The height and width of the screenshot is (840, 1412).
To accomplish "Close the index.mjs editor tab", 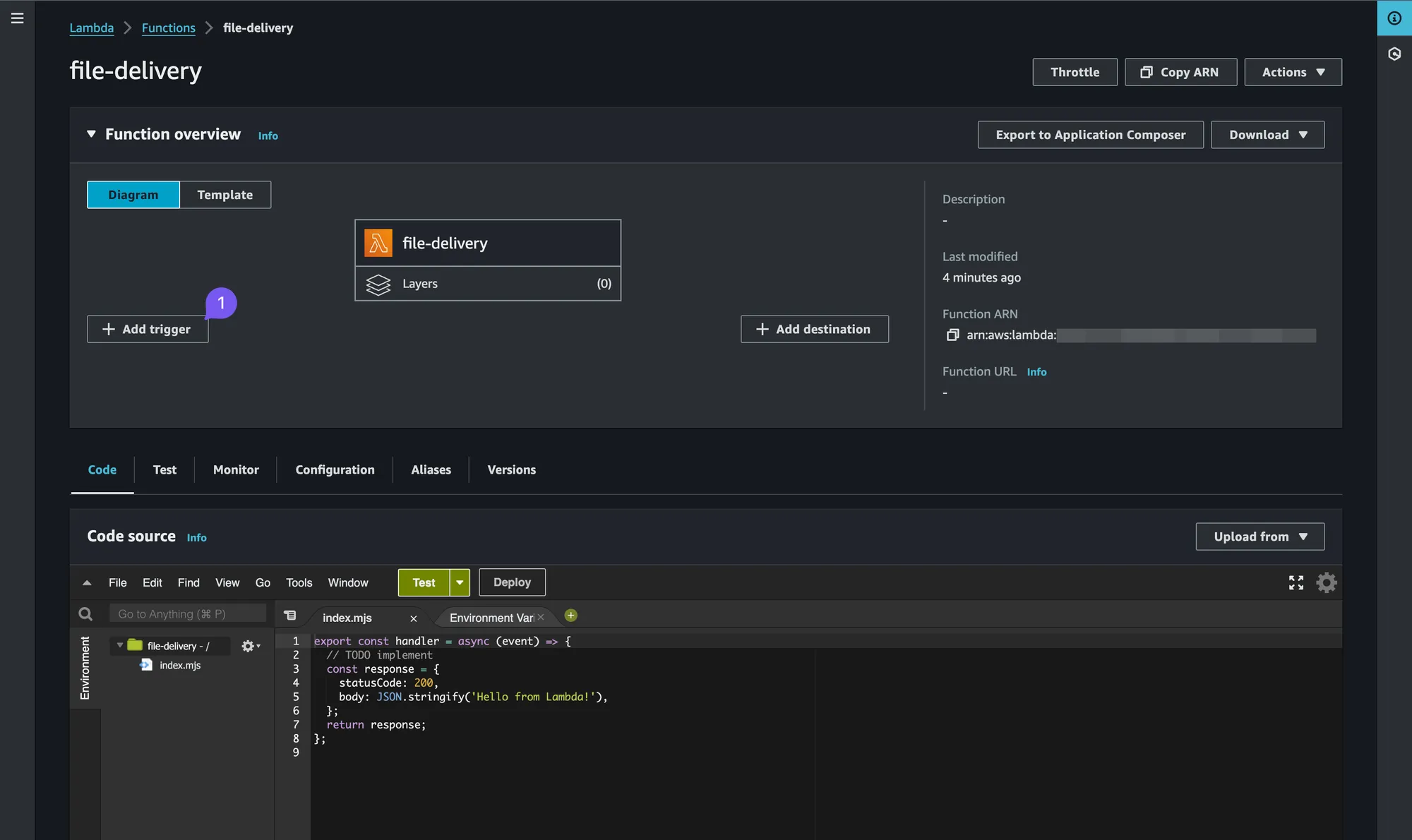I will tap(414, 618).
